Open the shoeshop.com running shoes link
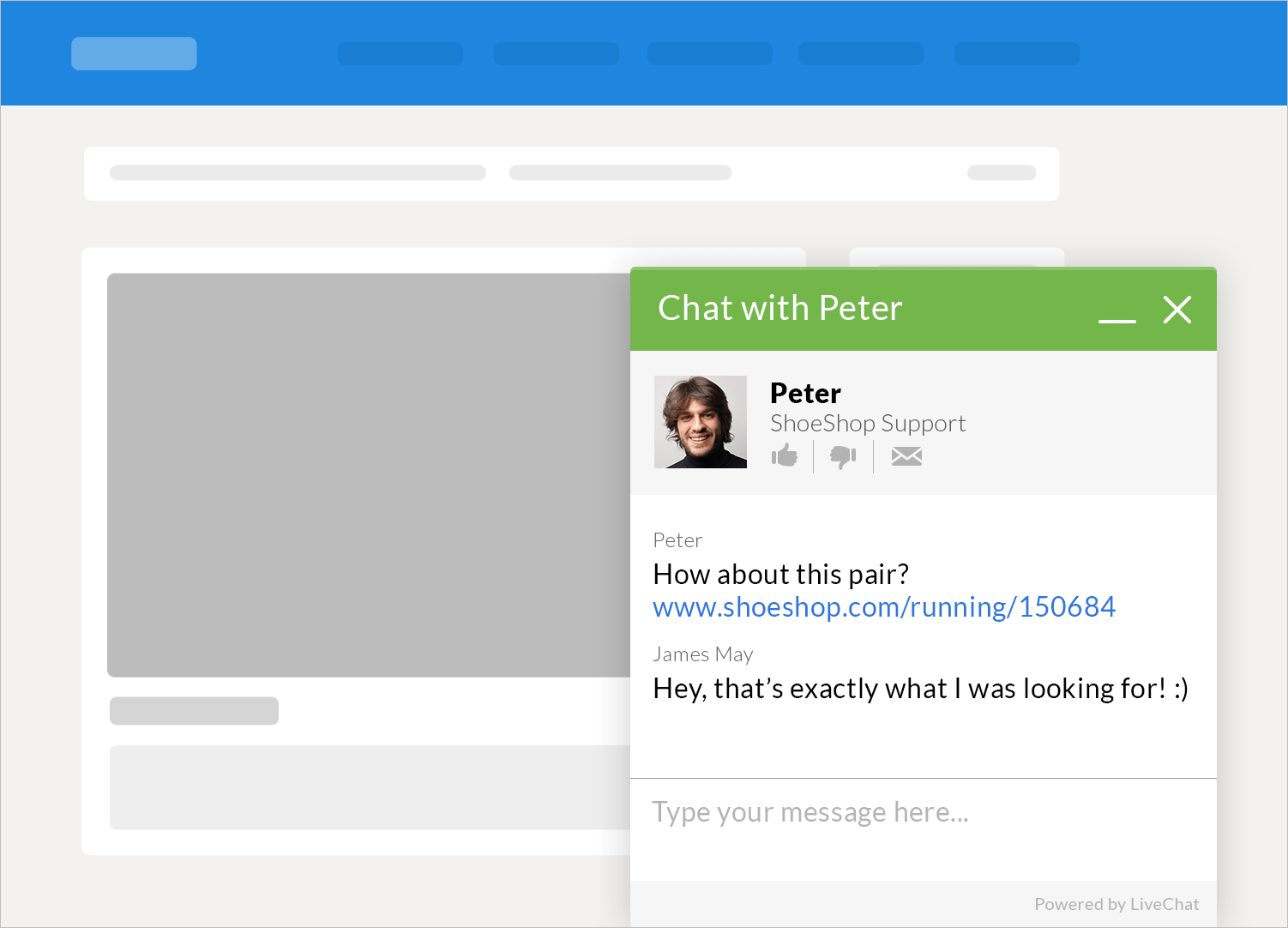 click(884, 606)
